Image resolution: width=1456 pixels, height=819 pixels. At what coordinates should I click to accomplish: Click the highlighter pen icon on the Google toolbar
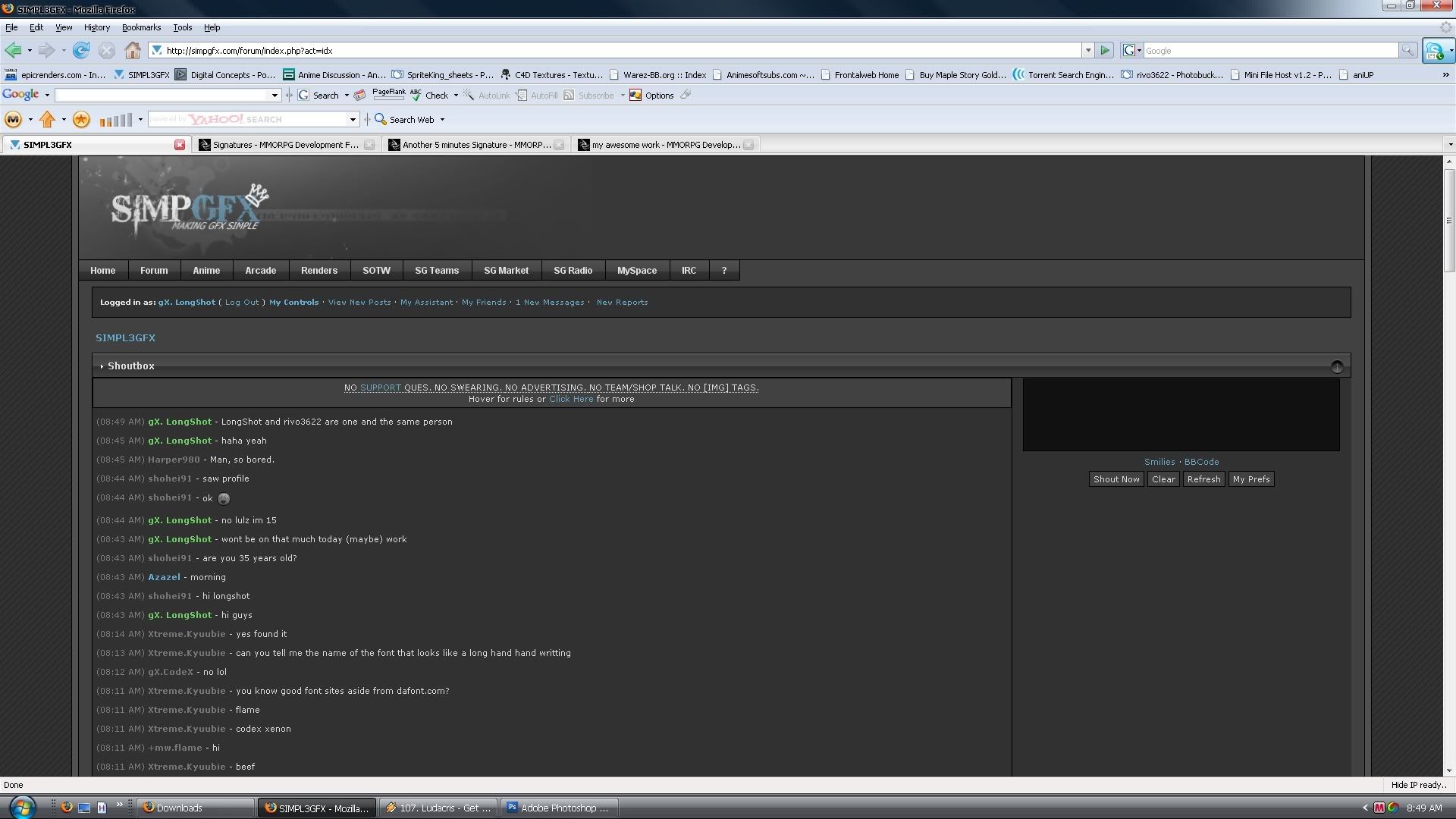(x=686, y=95)
